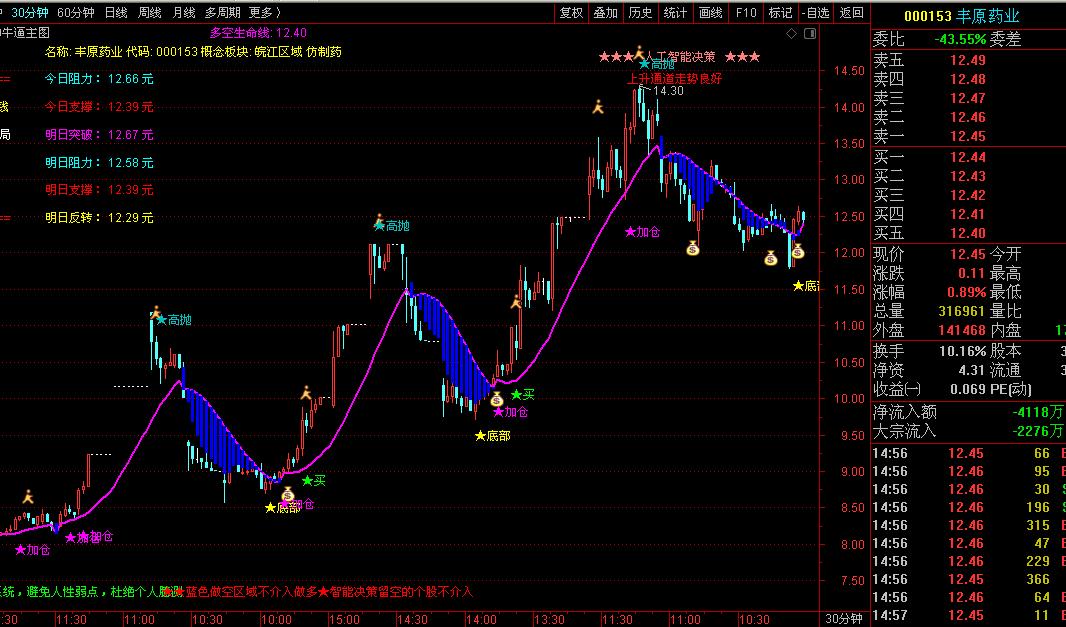This screenshot has width=1066, height=627.
Task: Open the 周线 weekly chart
Action: pyautogui.click(x=150, y=12)
